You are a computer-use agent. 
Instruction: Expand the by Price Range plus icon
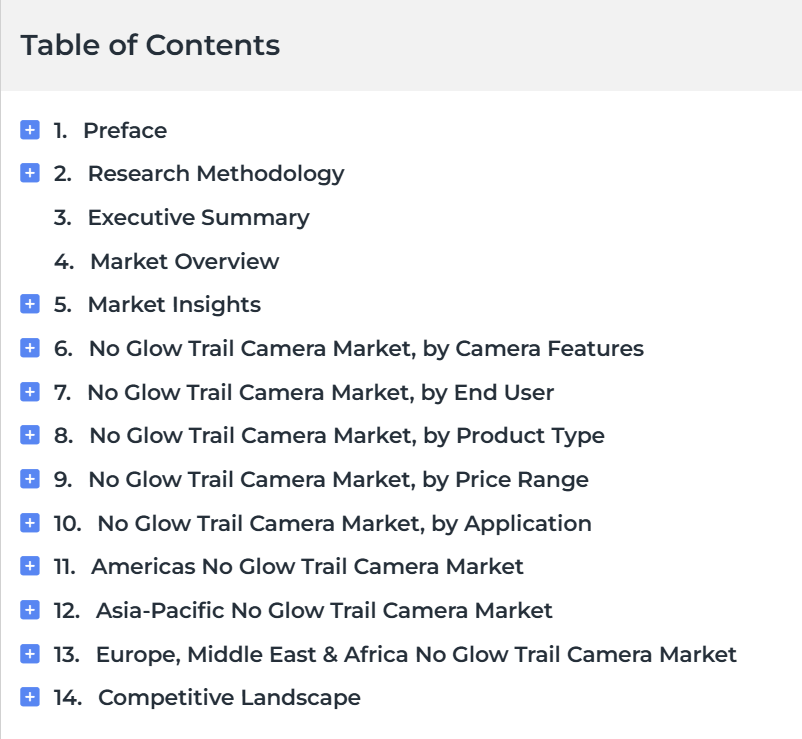(30, 479)
